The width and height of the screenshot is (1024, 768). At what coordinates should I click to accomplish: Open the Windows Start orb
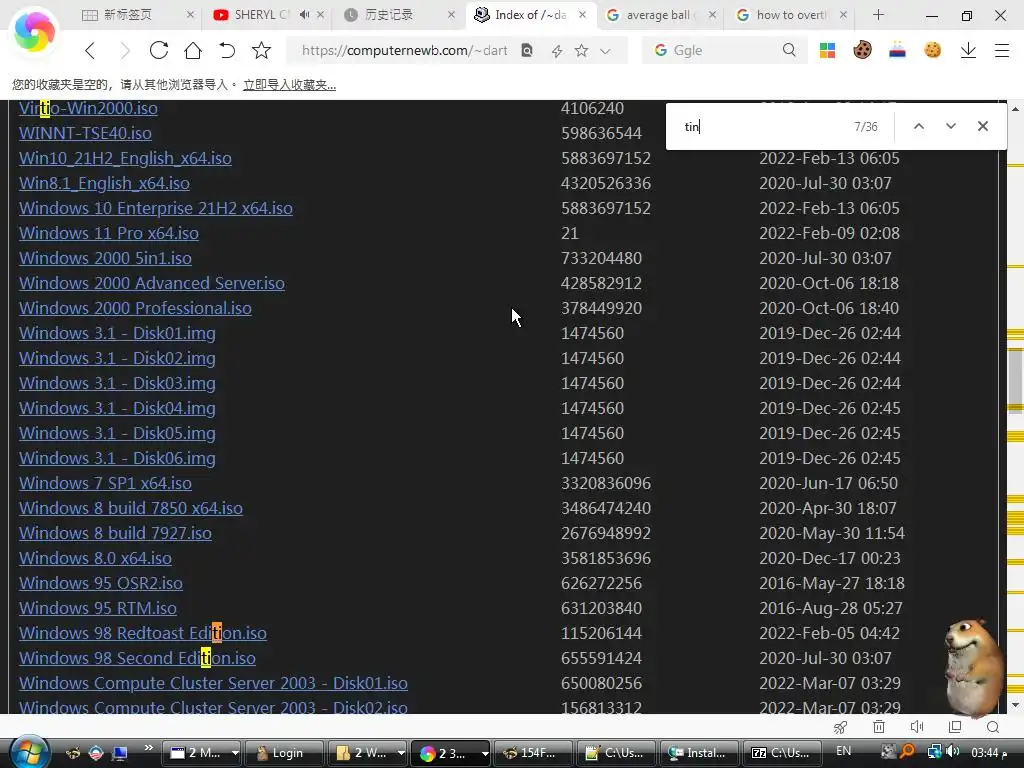point(29,752)
